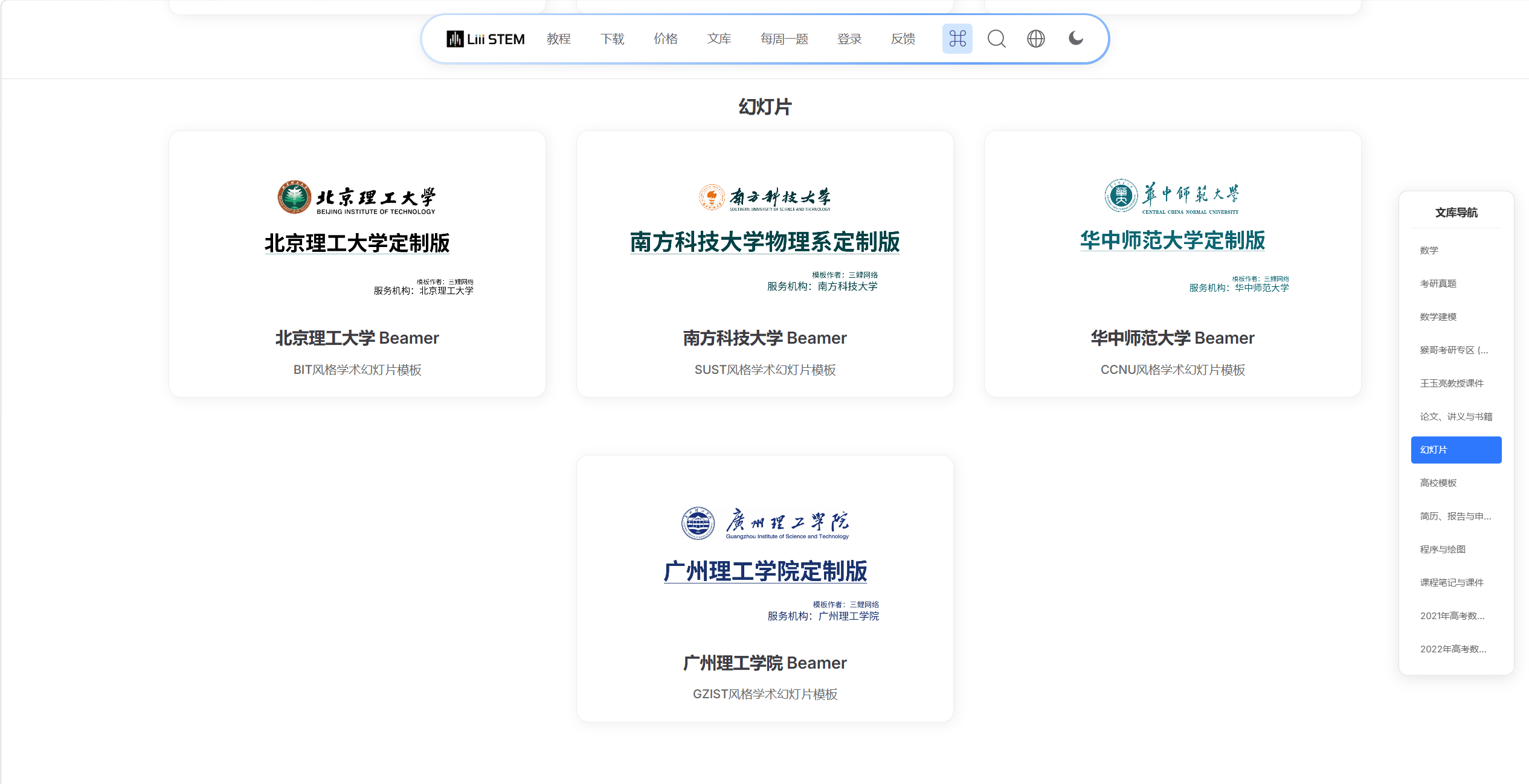The width and height of the screenshot is (1529, 784).
Task: Open the 价格 page
Action: 665,39
